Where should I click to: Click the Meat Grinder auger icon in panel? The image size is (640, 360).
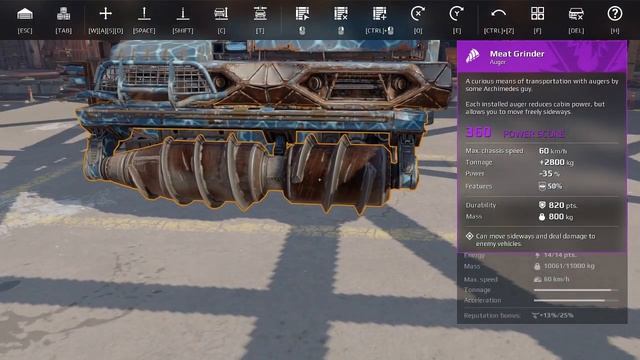coord(473,56)
